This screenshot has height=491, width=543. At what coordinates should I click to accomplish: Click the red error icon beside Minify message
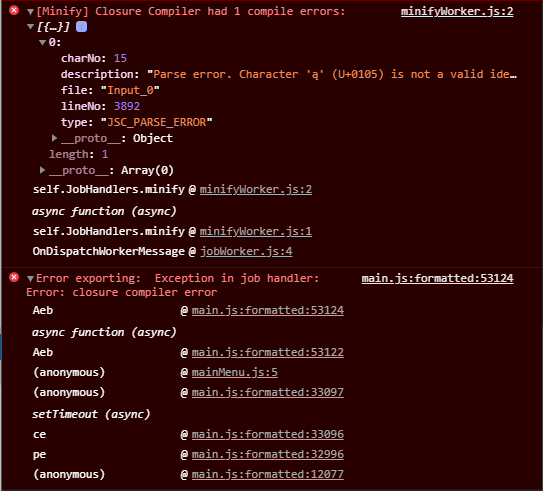(14, 10)
